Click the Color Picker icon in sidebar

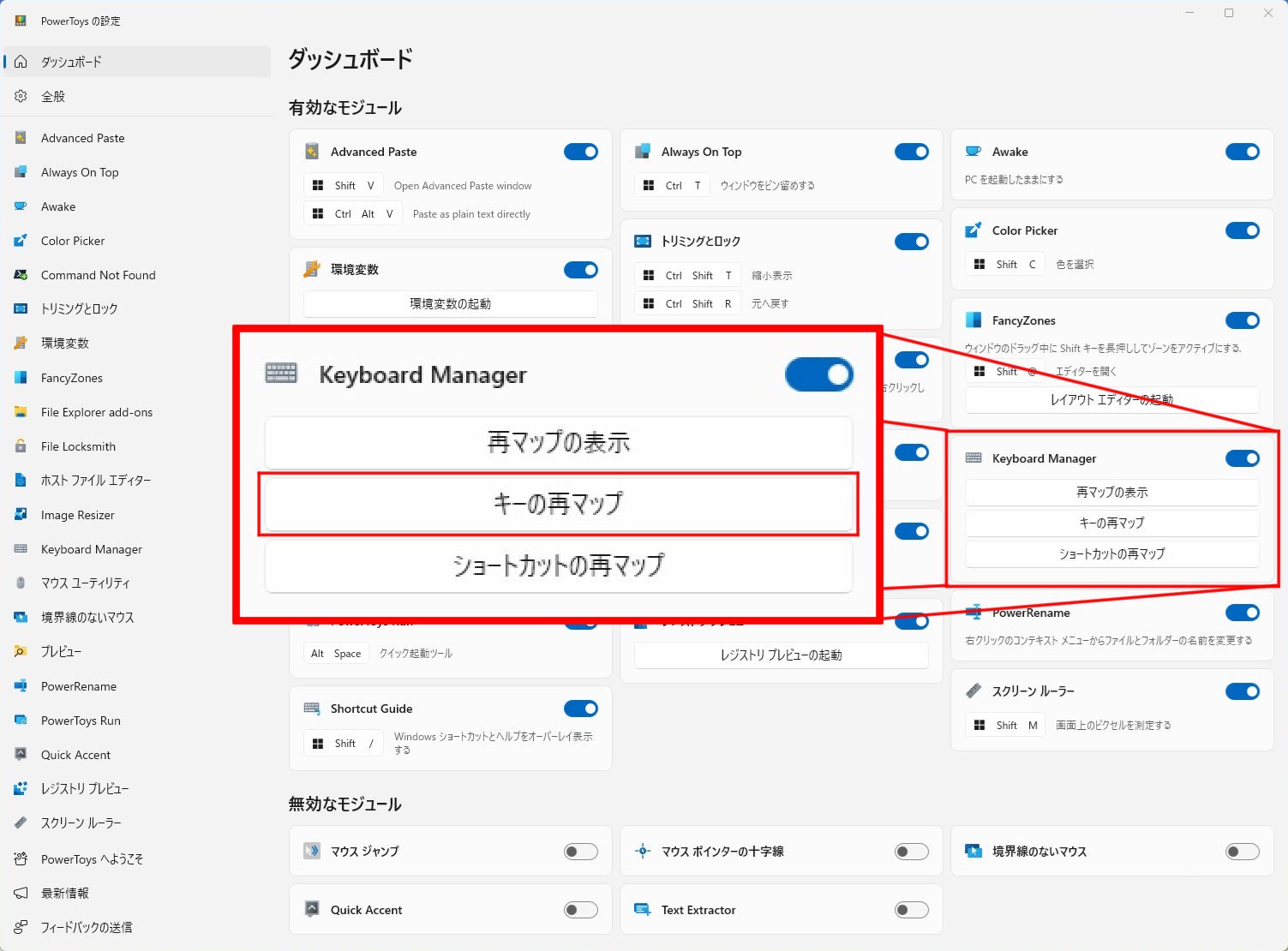click(x=21, y=241)
